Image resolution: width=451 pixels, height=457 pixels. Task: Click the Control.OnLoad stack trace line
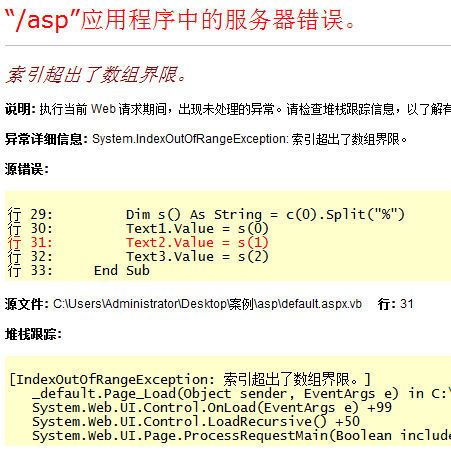[212, 408]
